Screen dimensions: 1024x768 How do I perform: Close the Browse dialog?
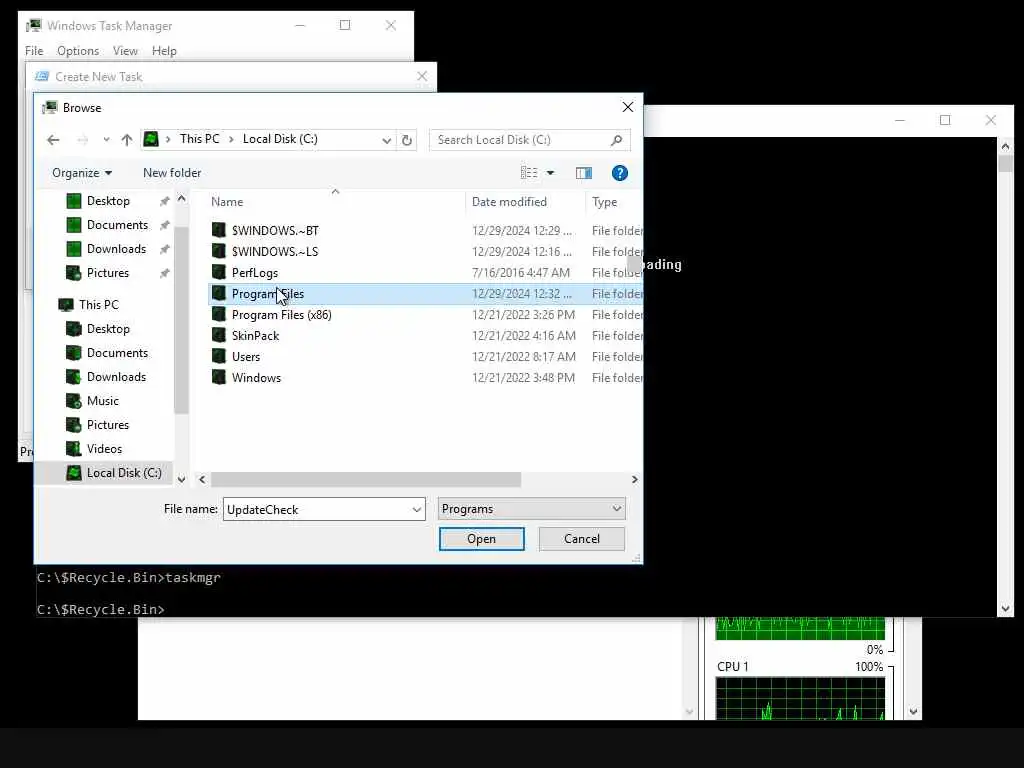[628, 107]
